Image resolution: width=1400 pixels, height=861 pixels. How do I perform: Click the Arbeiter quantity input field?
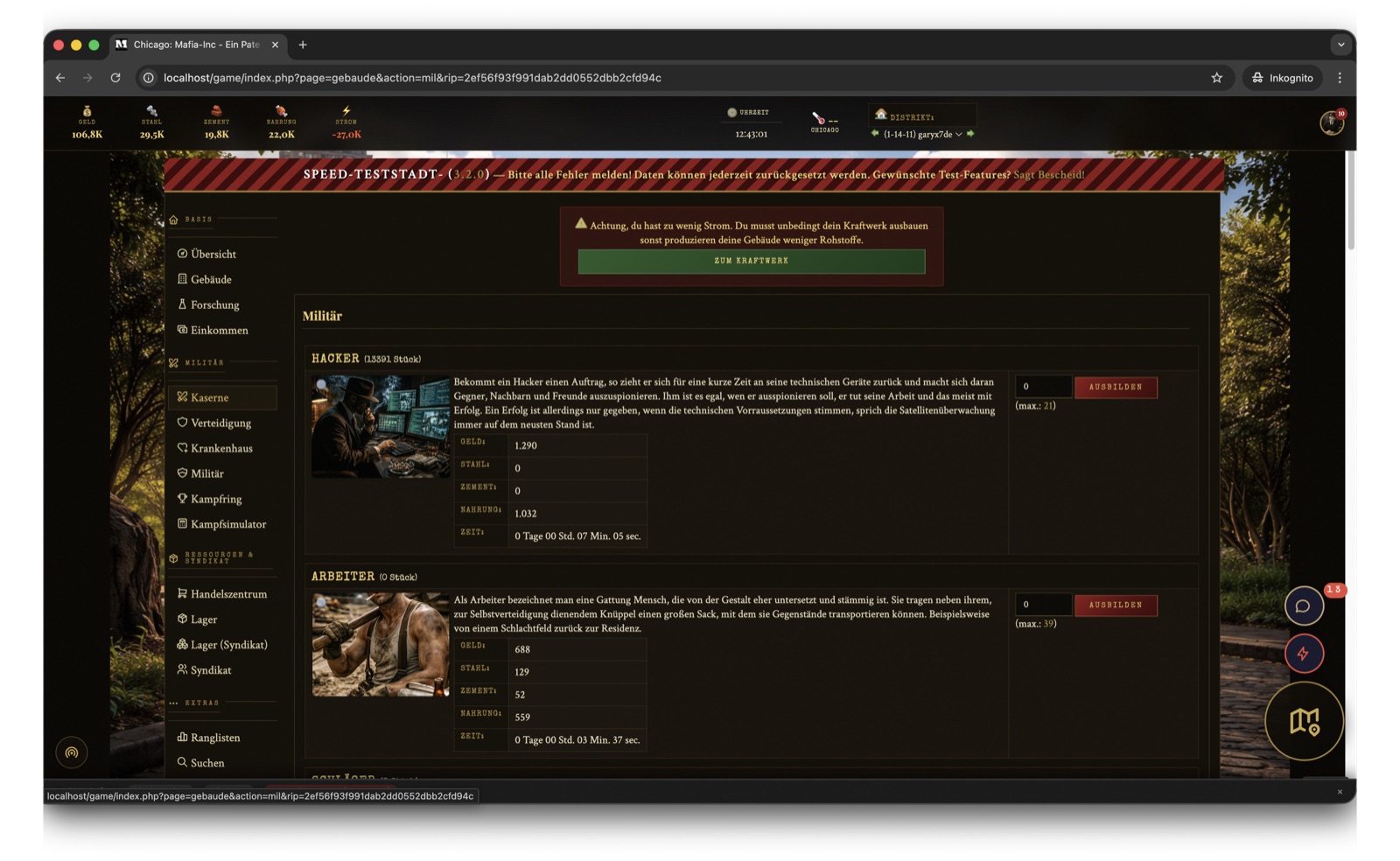1043,605
